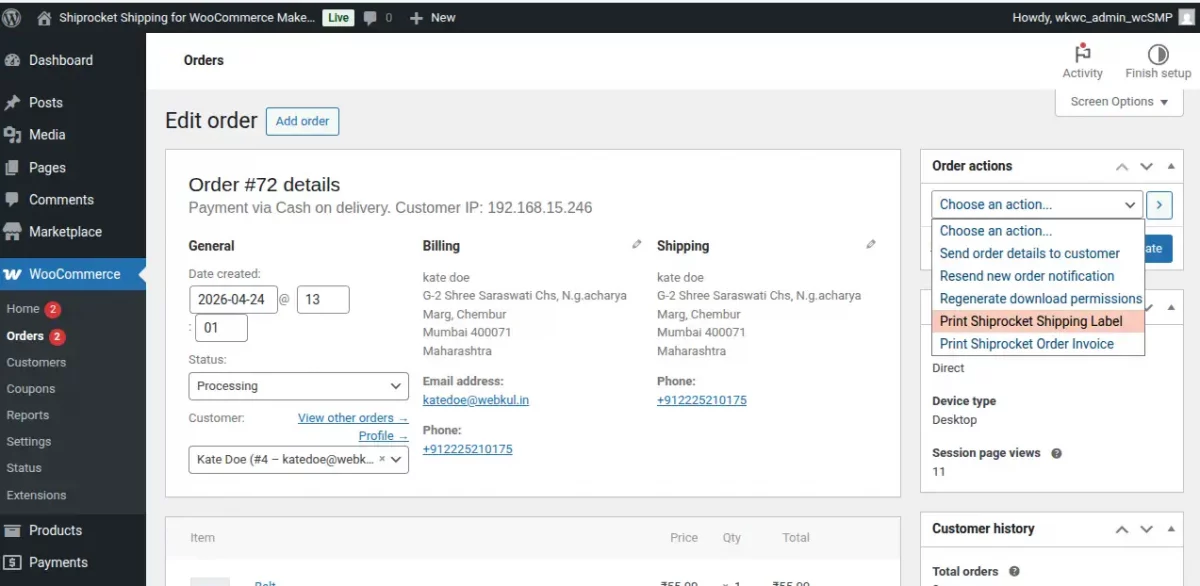The image size is (1200, 586).
Task: Open Finish setup progress icon
Action: click(1158, 54)
